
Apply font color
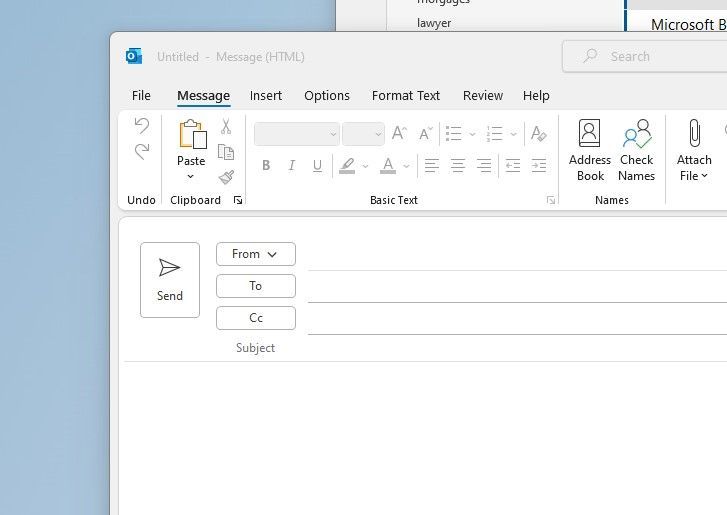click(388, 165)
